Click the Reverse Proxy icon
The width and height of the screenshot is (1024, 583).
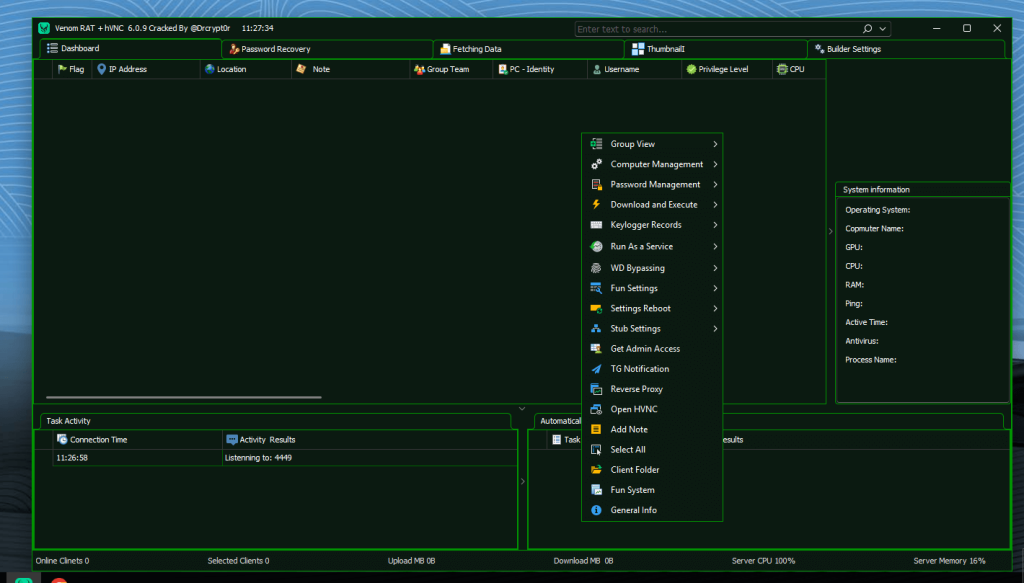click(x=598, y=389)
